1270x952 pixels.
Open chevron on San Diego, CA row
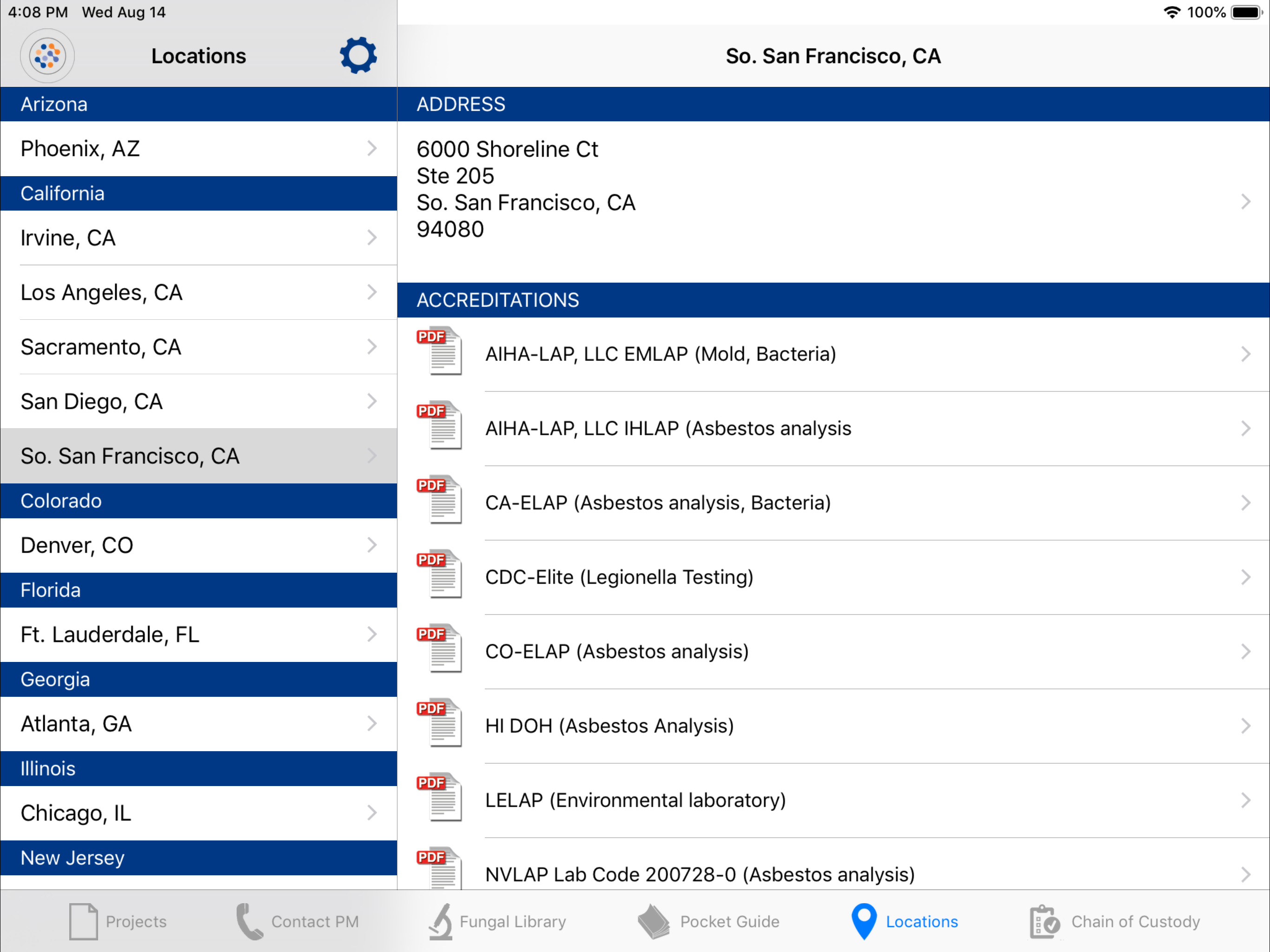[x=372, y=401]
